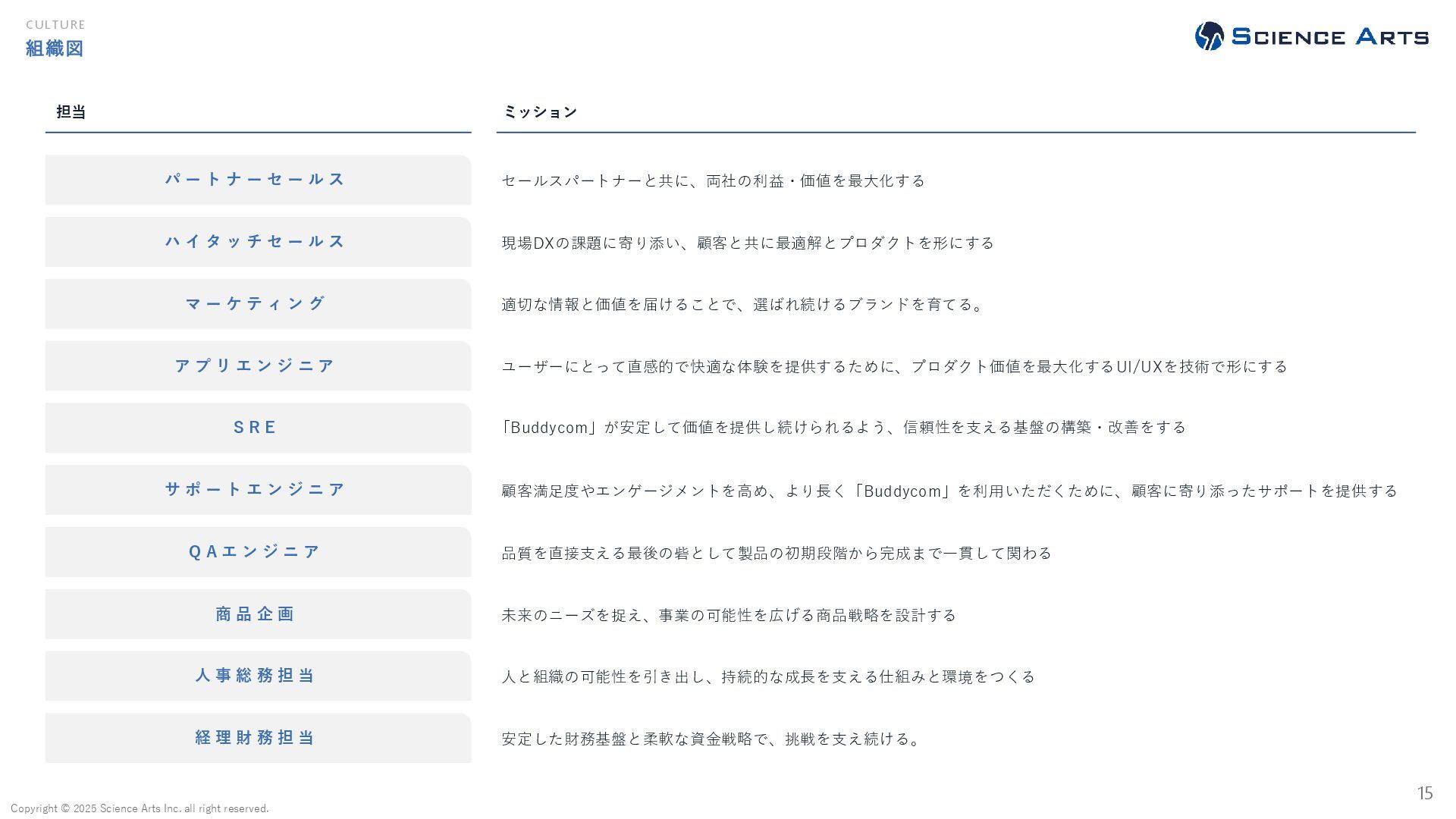Click mission text starting ユーザーにとって直感的で

pos(894,366)
